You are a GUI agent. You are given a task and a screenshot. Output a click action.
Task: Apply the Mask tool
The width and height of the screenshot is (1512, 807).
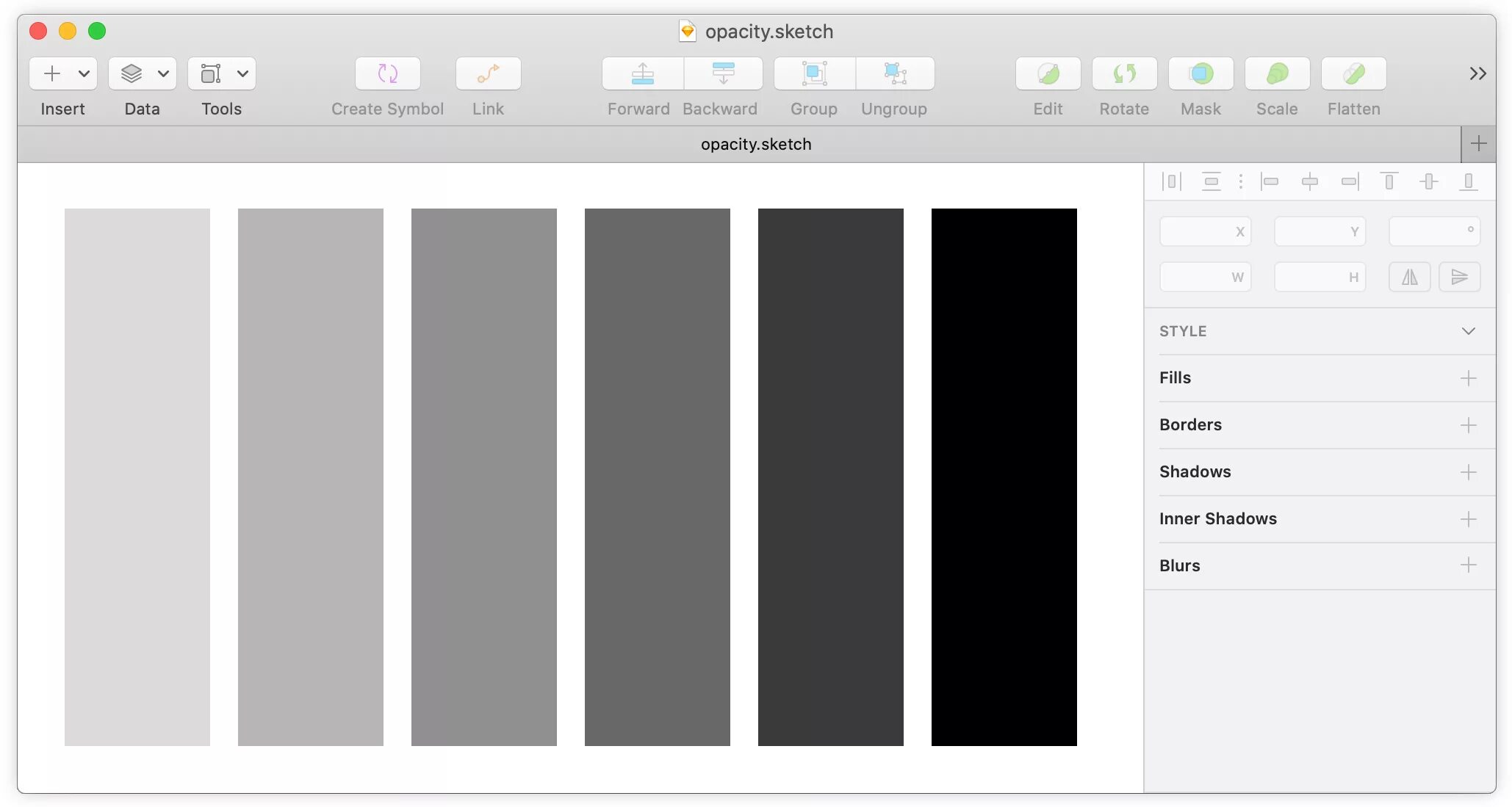(x=1200, y=73)
